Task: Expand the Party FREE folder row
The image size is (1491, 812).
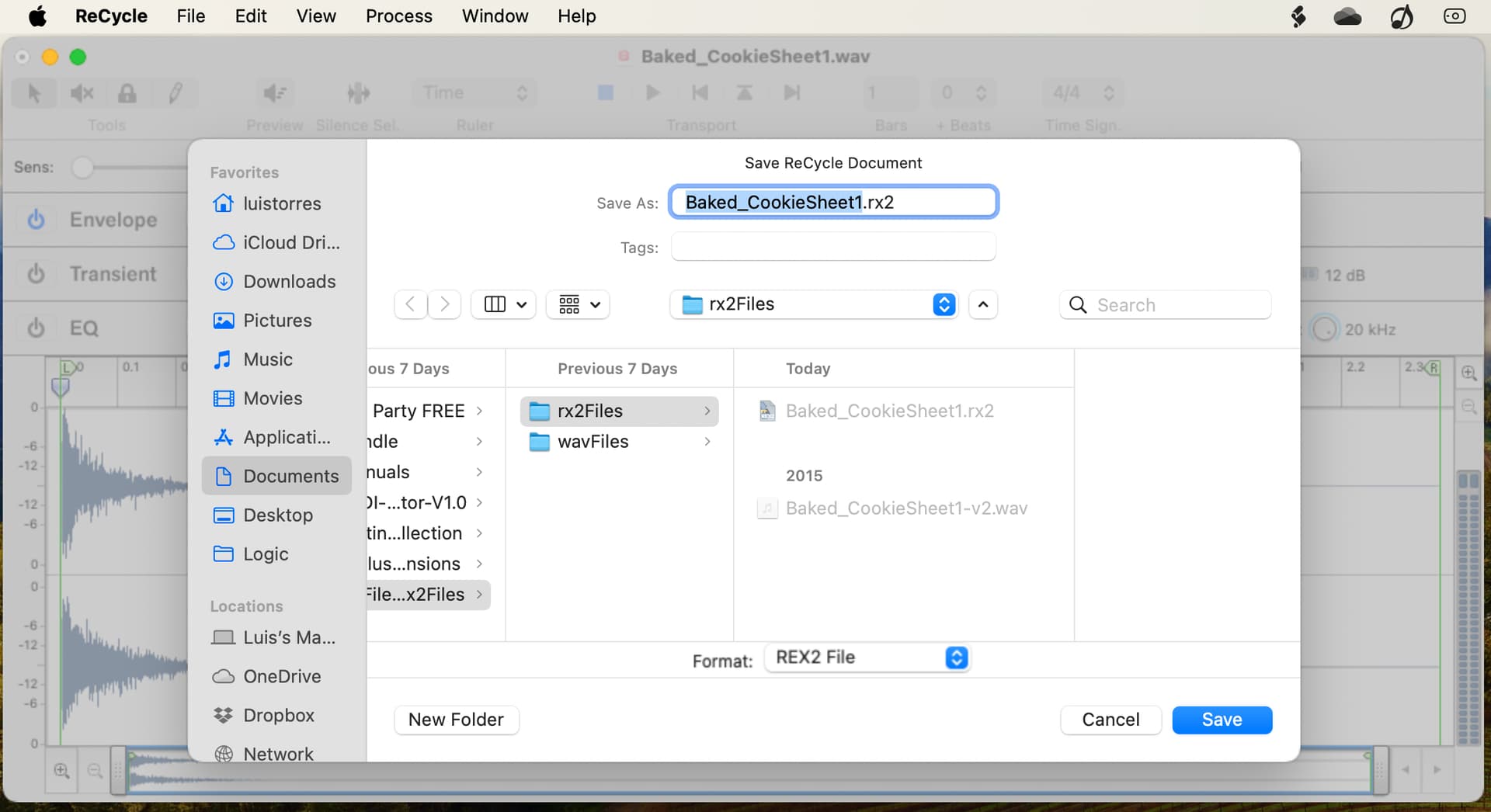Action: 428,411
